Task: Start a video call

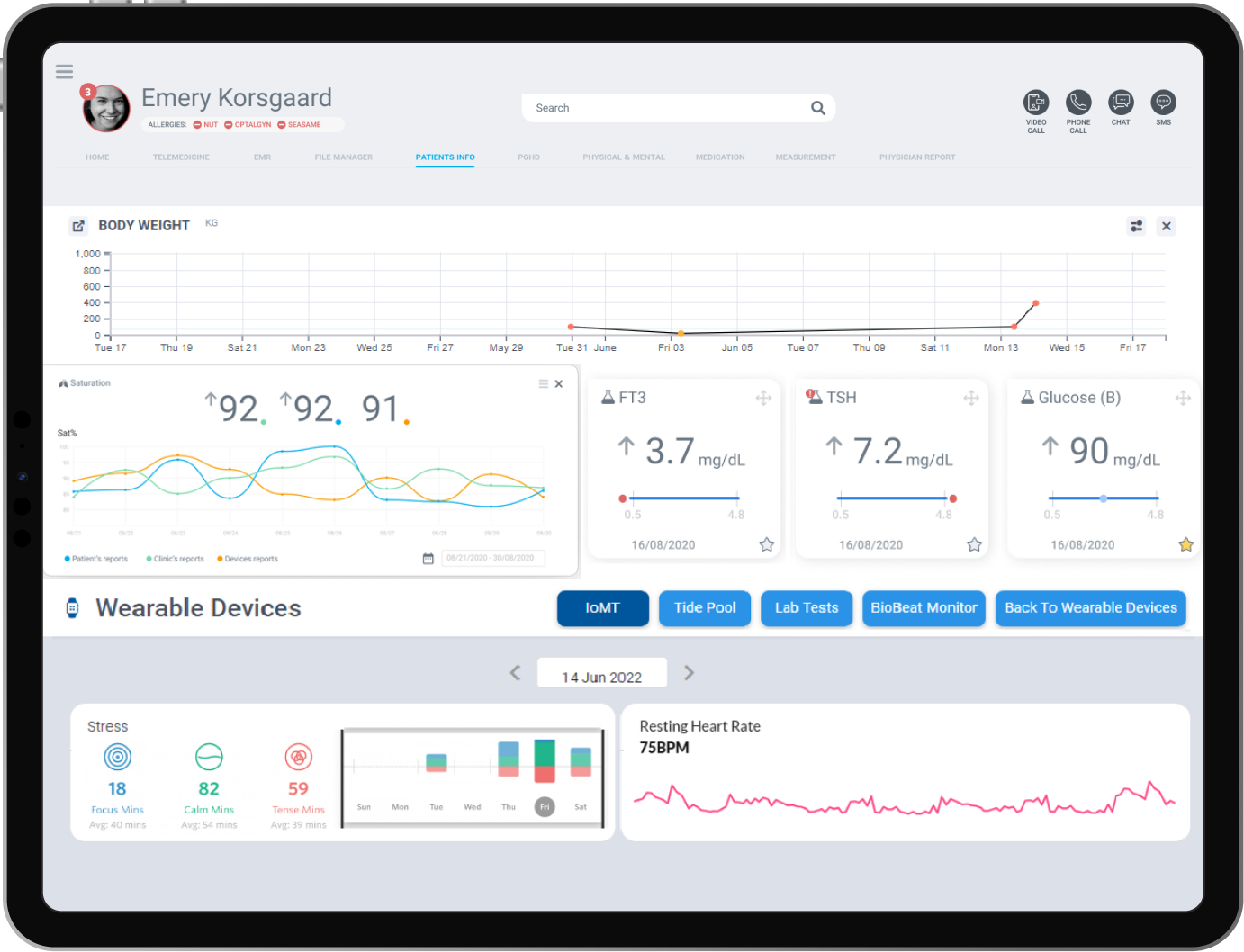Action: (x=1036, y=103)
